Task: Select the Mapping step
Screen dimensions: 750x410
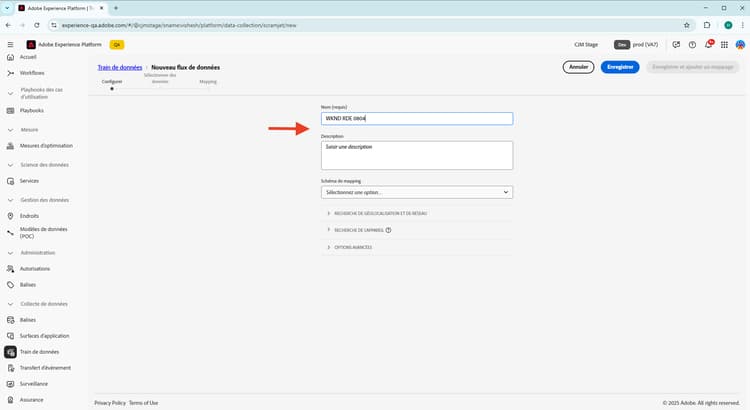Action: pos(208,84)
